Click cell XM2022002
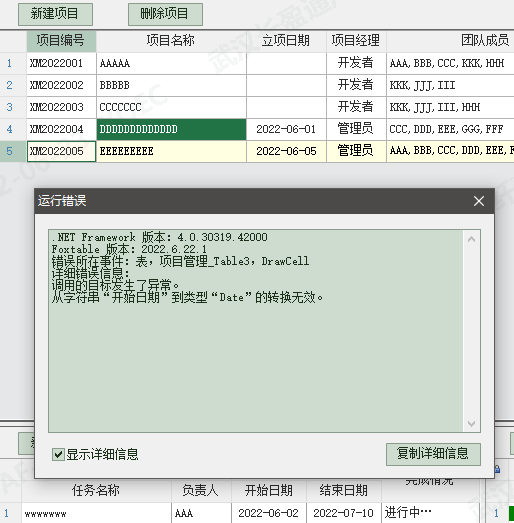 (61, 85)
